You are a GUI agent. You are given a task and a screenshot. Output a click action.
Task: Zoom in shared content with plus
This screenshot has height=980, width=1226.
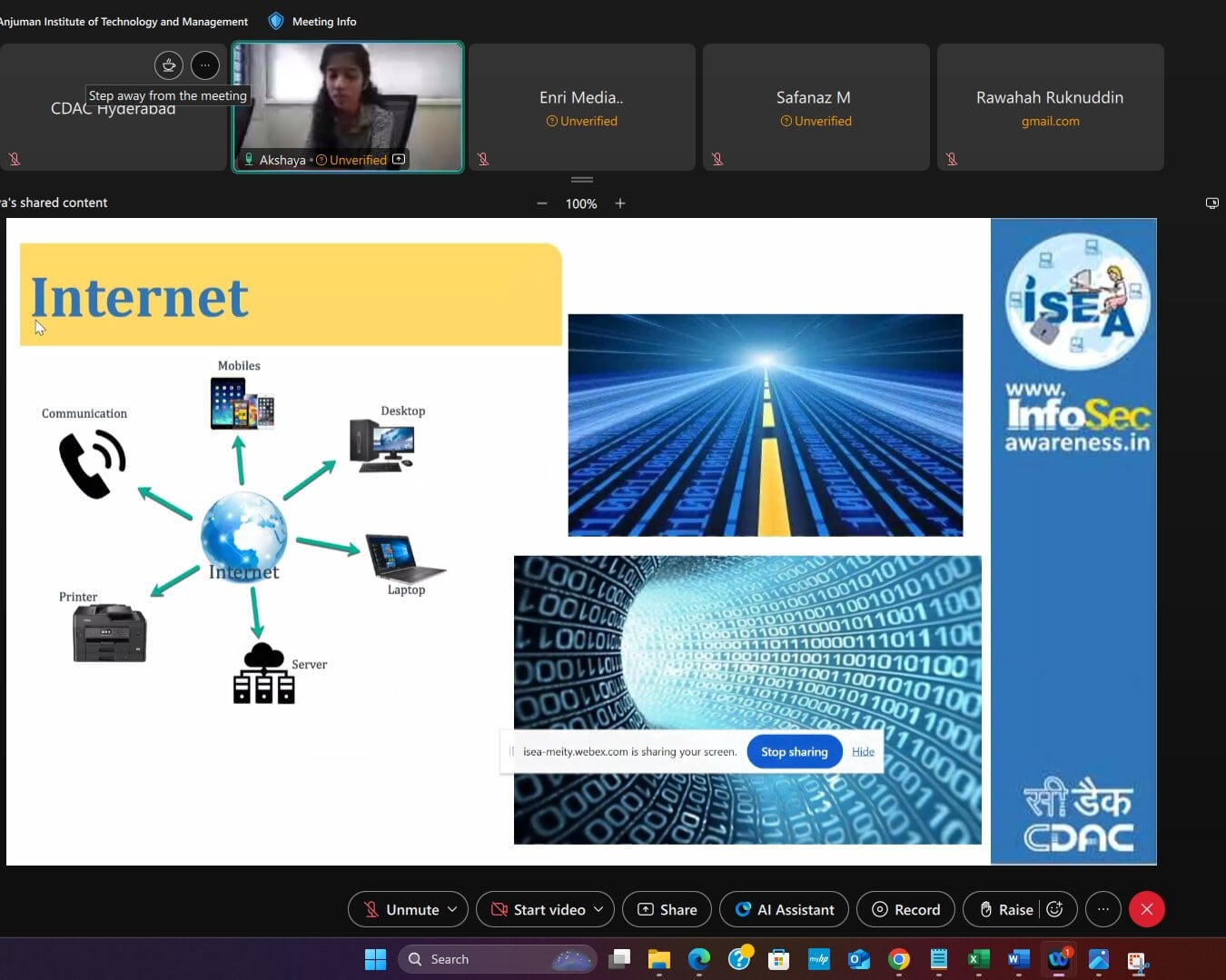point(620,203)
